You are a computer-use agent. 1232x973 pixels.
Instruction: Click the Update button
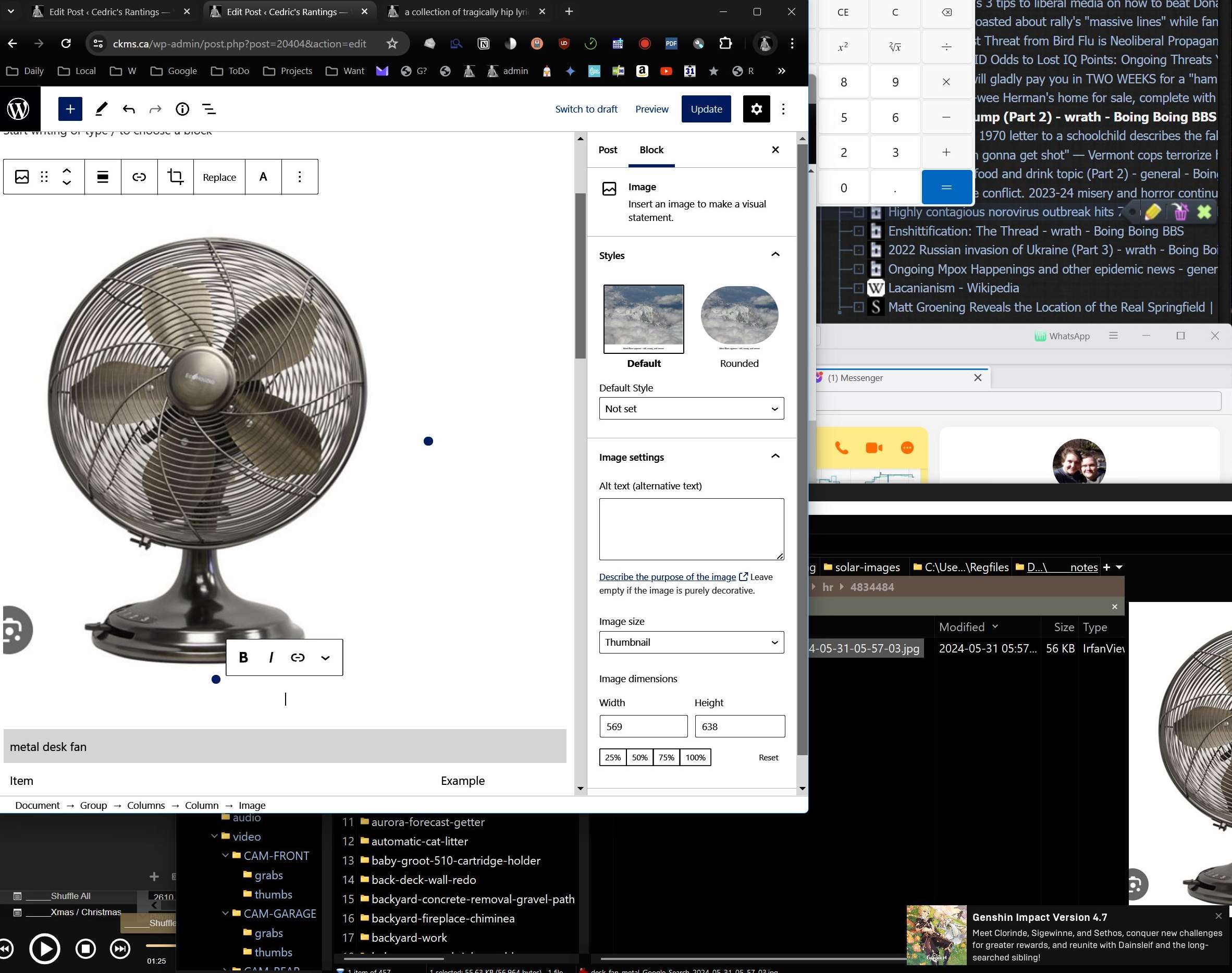[x=706, y=109]
